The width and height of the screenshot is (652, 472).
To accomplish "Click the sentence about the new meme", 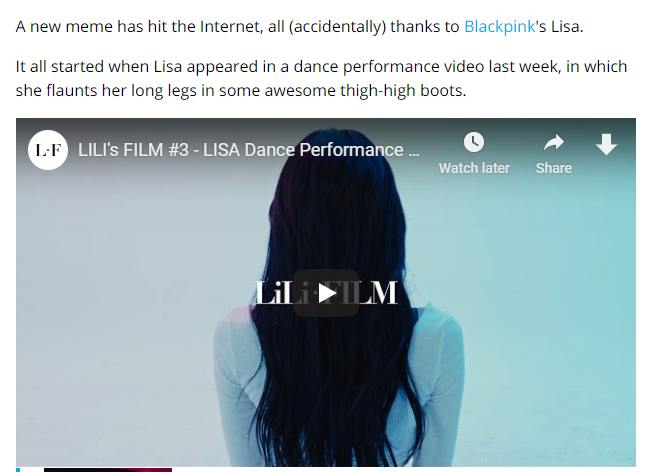I will pos(299,27).
